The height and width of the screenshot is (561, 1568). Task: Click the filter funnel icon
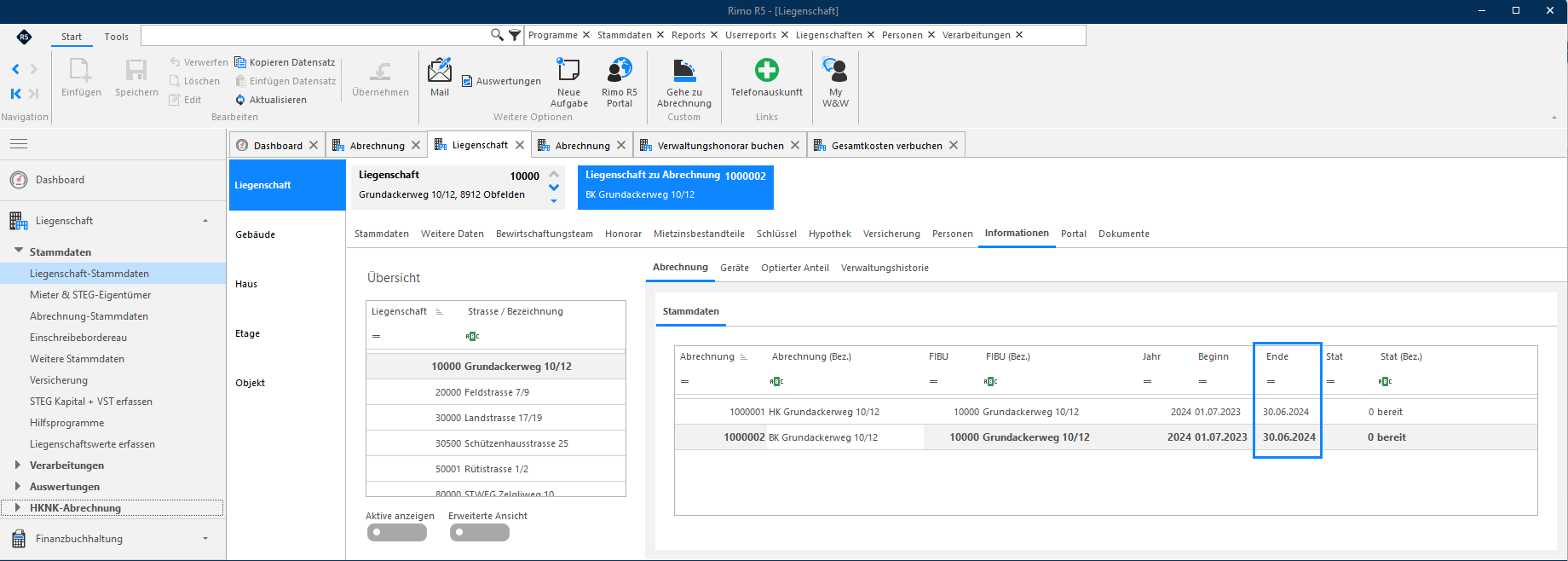point(515,35)
